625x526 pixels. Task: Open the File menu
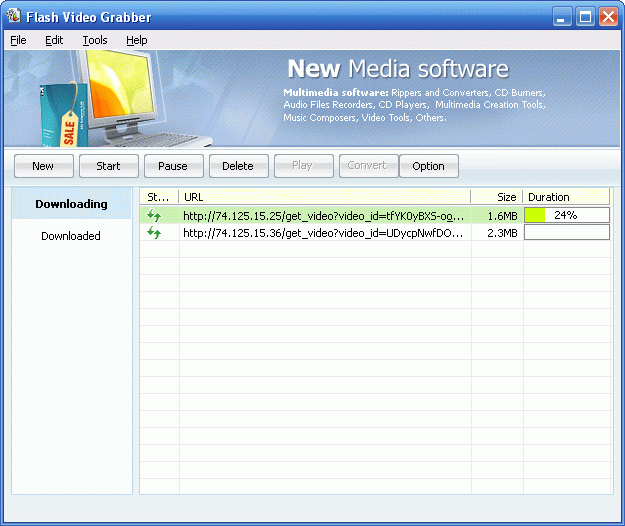tap(18, 40)
